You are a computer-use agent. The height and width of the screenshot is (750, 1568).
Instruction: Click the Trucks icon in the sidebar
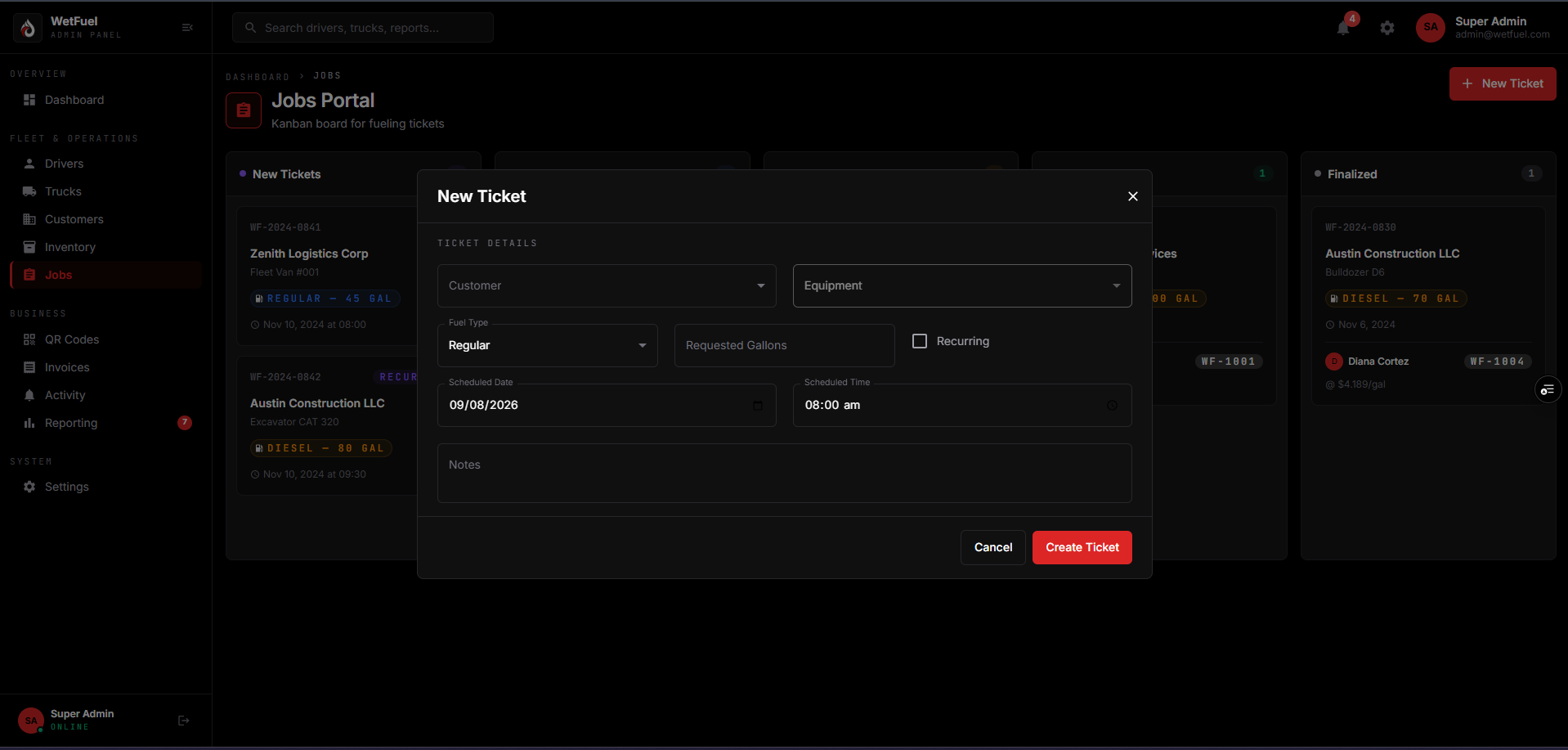click(x=29, y=191)
